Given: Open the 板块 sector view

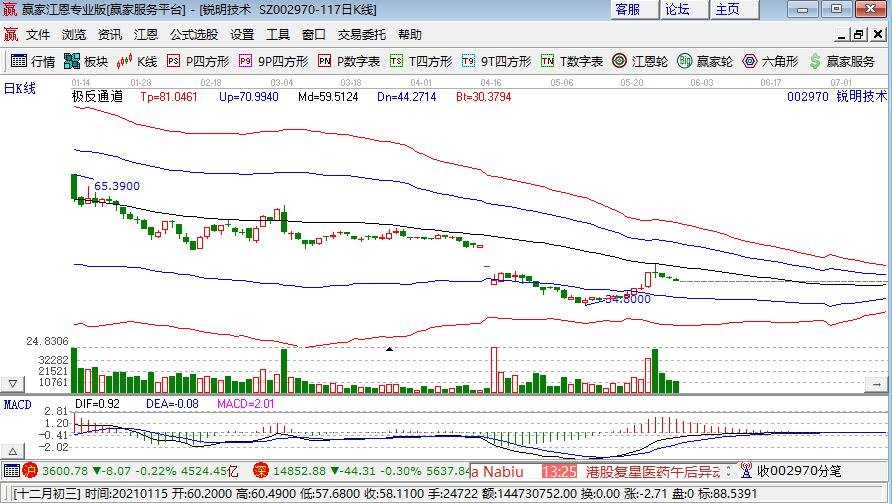Looking at the screenshot, I should click(x=86, y=61).
